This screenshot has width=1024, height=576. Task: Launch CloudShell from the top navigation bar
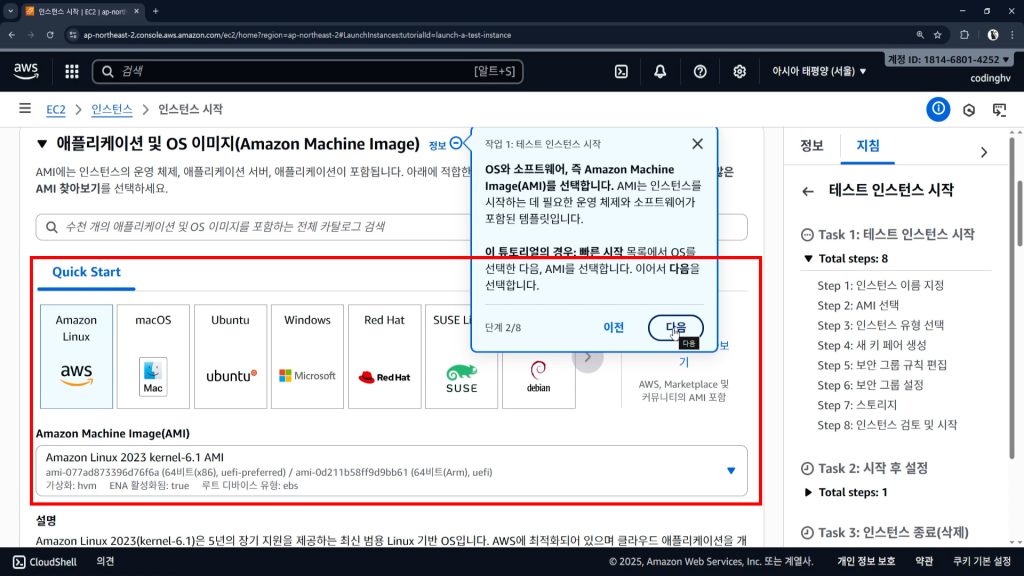(621, 71)
